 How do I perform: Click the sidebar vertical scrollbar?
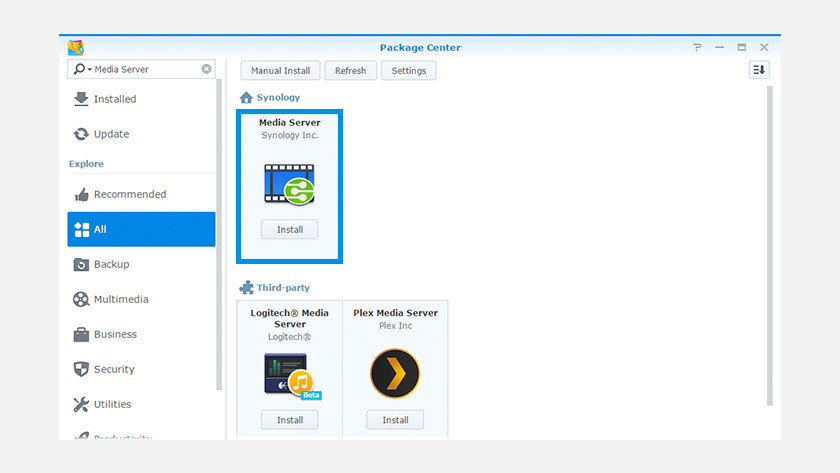[219, 236]
